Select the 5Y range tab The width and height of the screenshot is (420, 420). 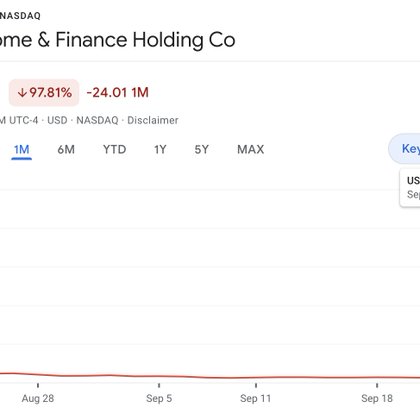(x=202, y=149)
